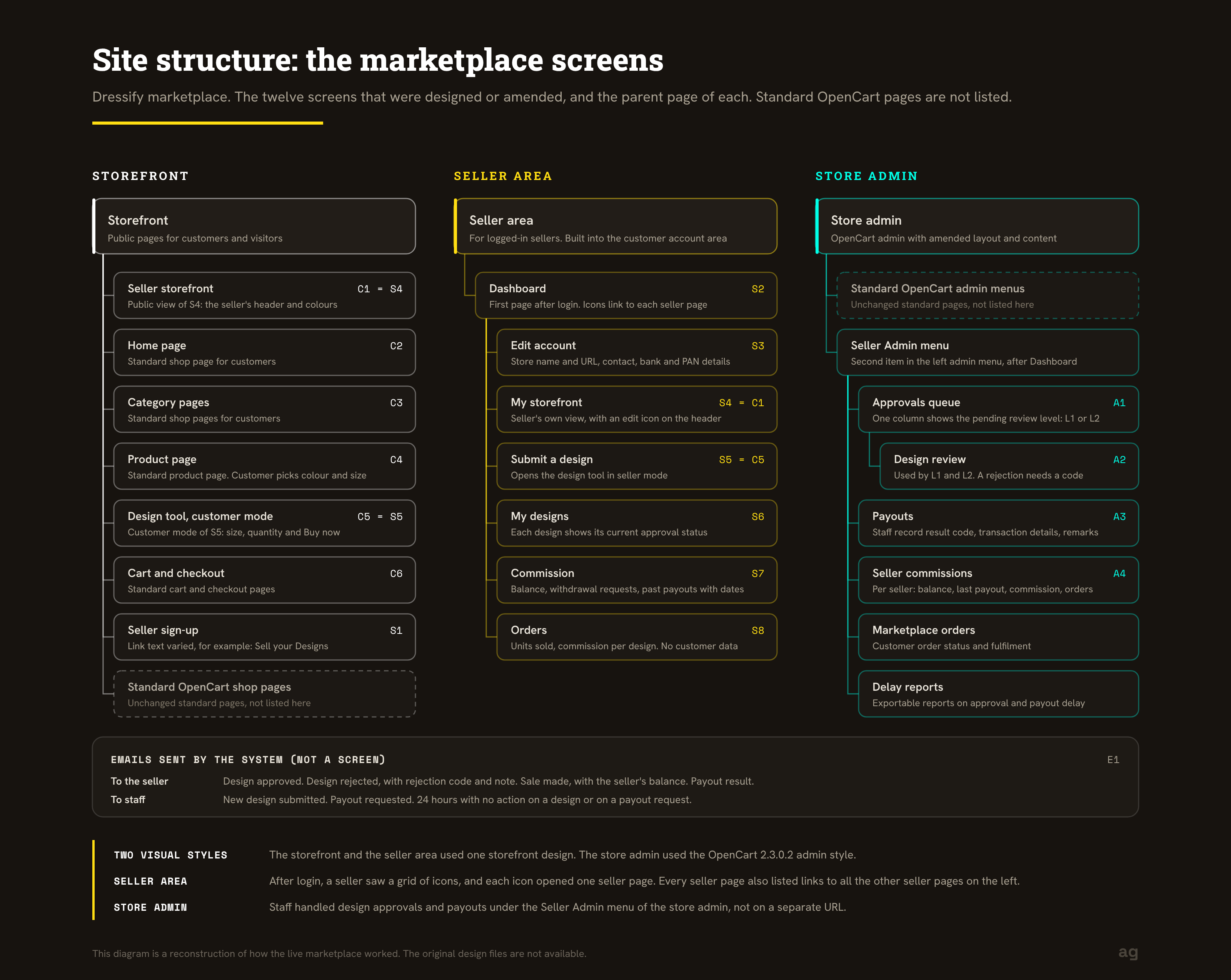This screenshot has width=1231, height=980.
Task: Click the E1 code in emails panel
Action: (1113, 760)
